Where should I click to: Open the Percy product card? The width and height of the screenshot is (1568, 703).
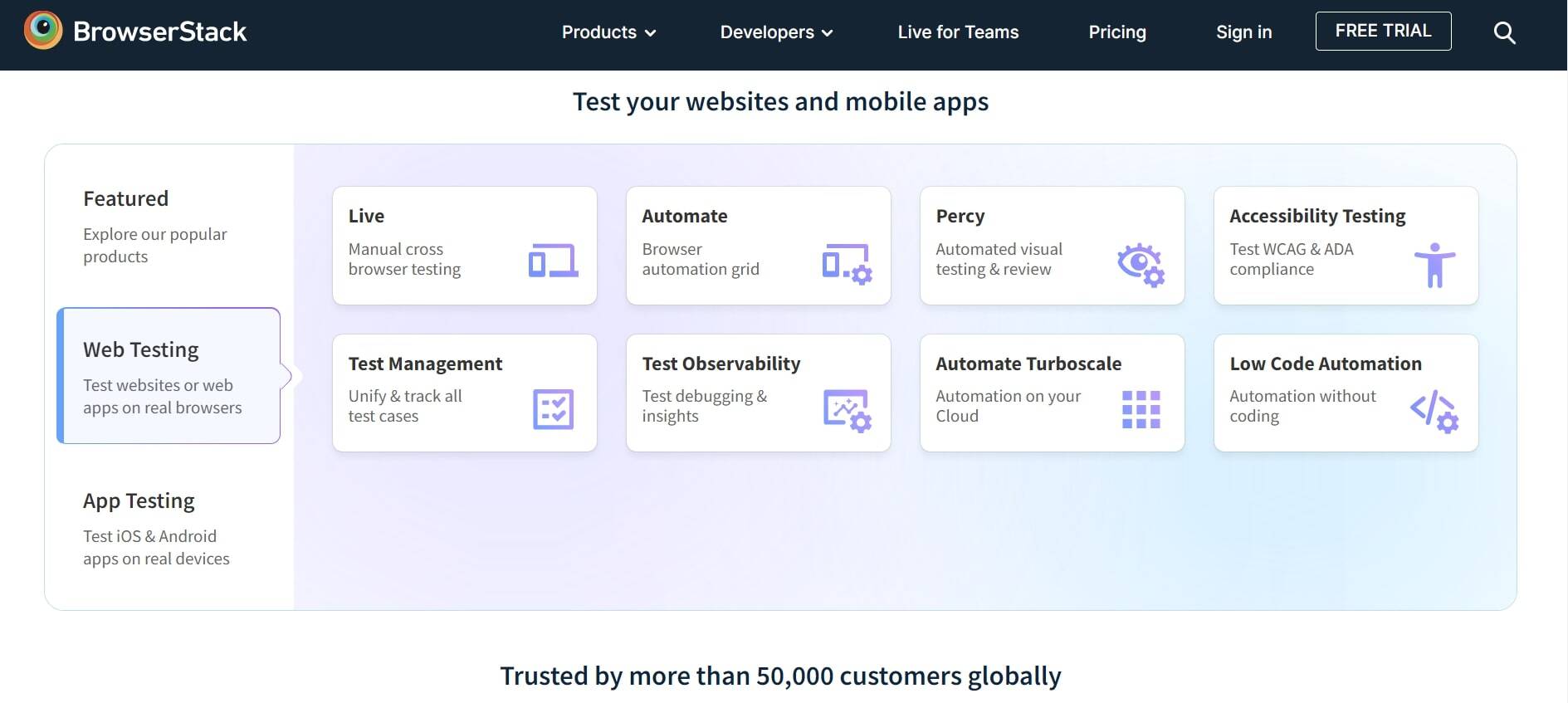pyautogui.click(x=1052, y=245)
